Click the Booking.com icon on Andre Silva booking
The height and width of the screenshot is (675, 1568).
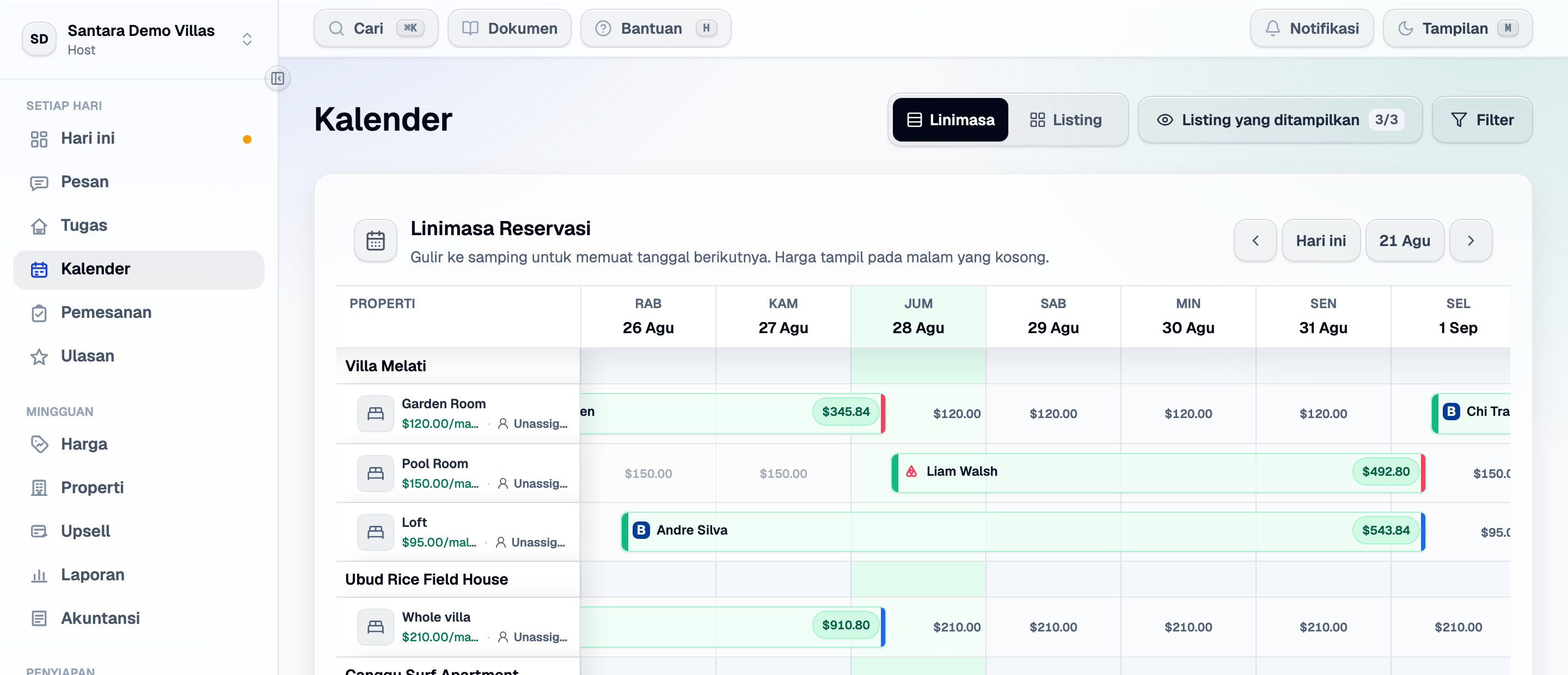[x=641, y=530]
